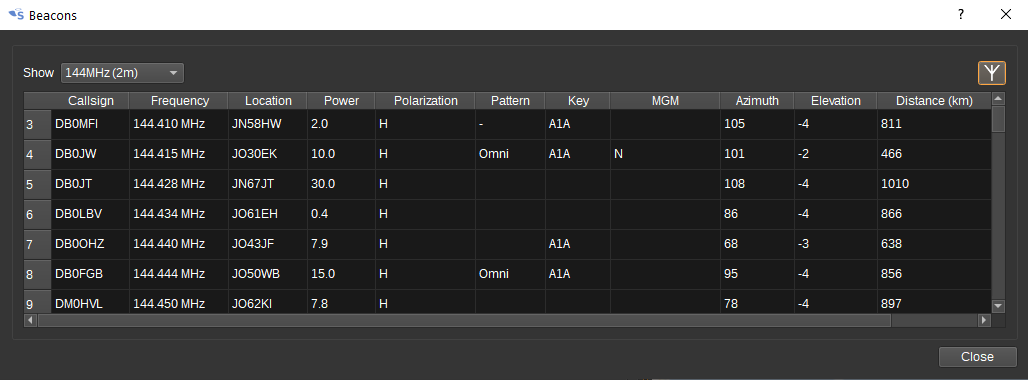Viewport: 1028px width, 380px height.
Task: Select the DB0JT callsign cell
Action: click(x=90, y=184)
